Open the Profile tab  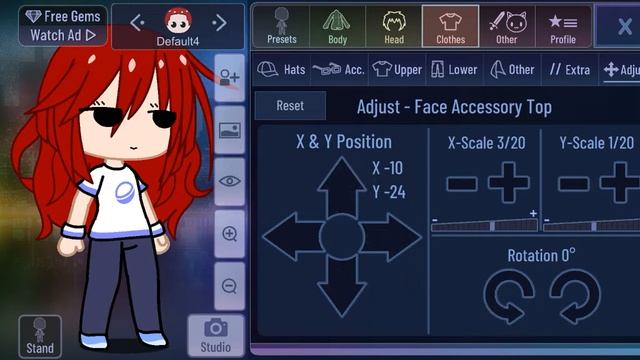click(x=563, y=27)
